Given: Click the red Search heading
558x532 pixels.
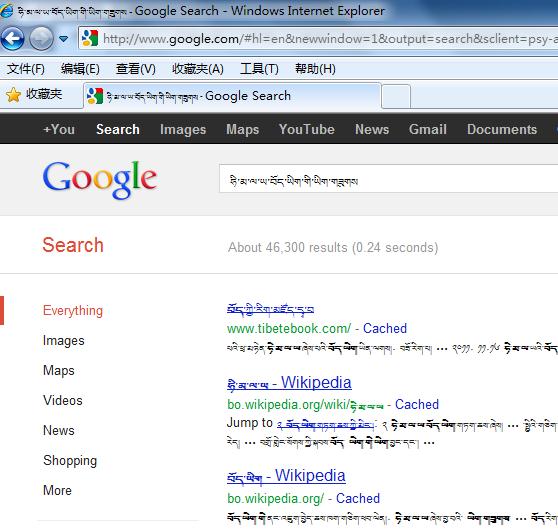Looking at the screenshot, I should [x=73, y=245].
